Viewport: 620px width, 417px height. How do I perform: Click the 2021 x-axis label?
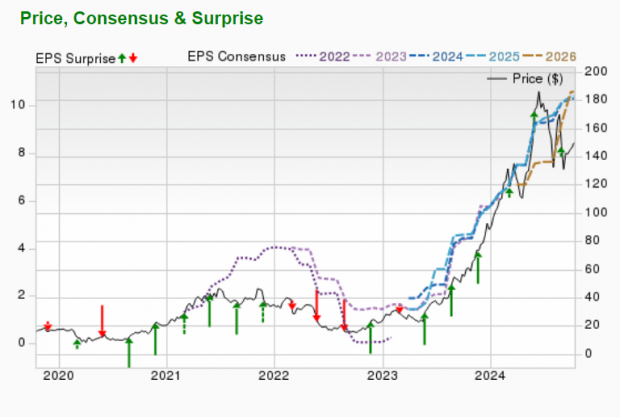[x=166, y=376]
